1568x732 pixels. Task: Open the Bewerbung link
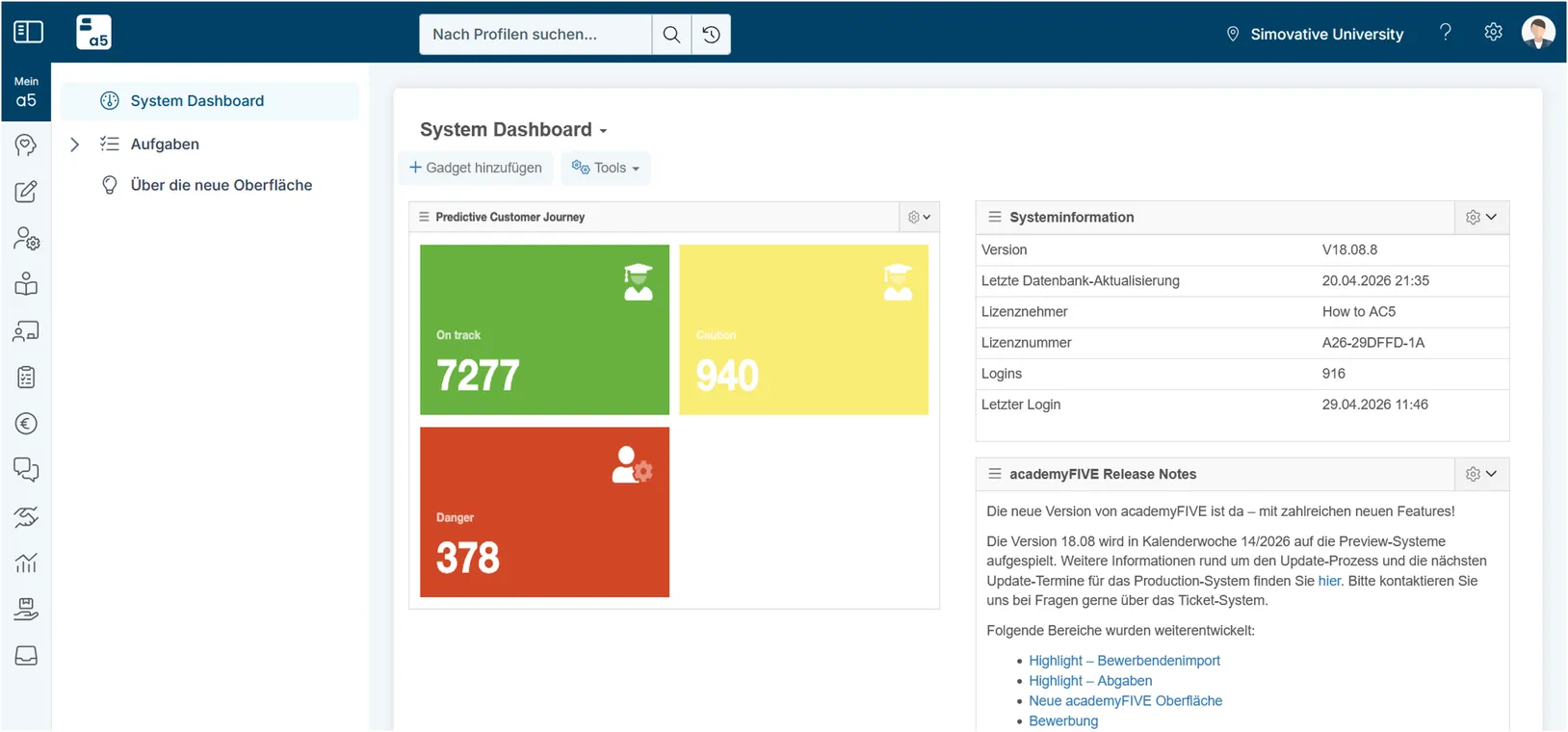coord(1063,721)
